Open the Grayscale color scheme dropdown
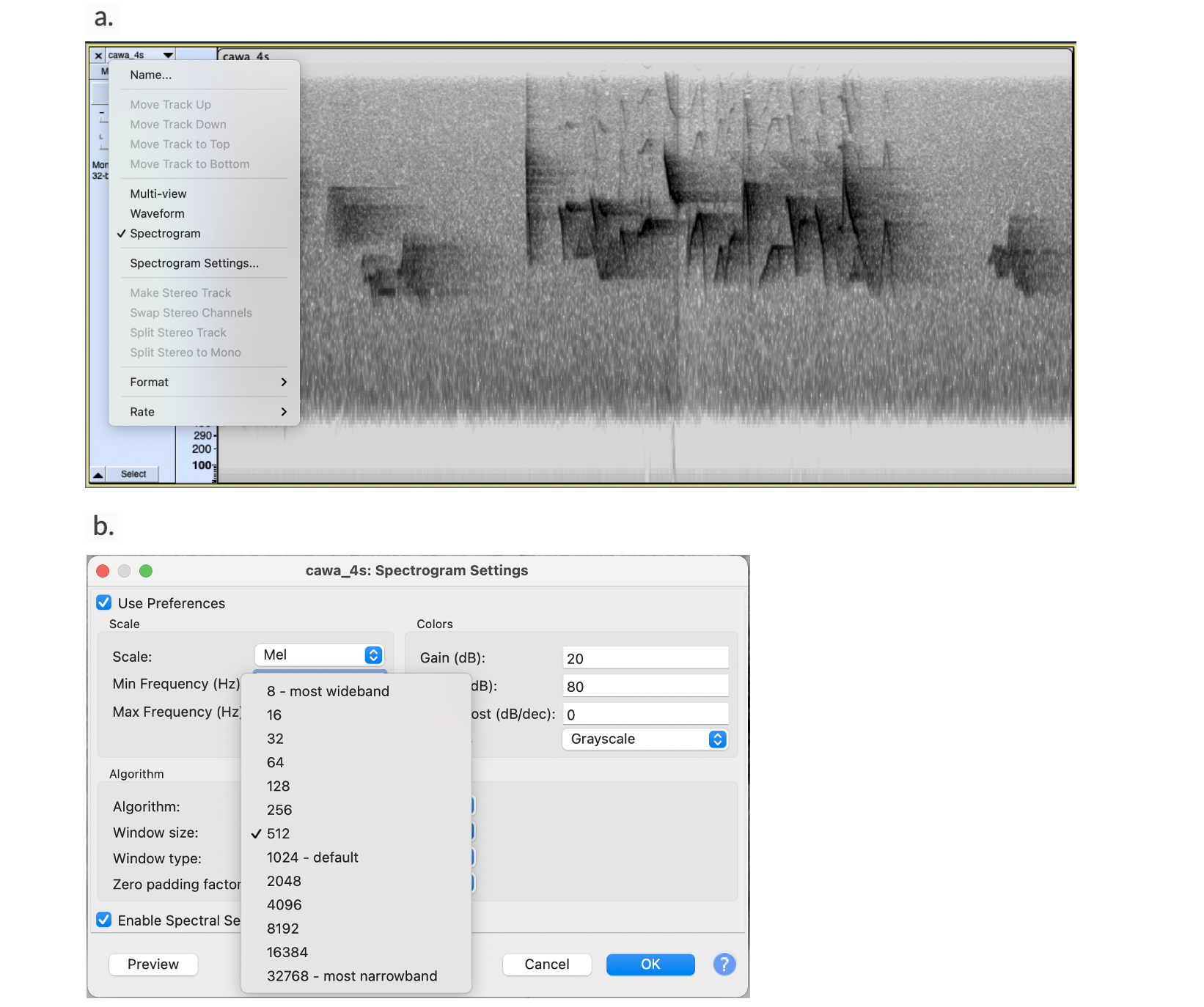This screenshot has height=1007, width=1204. pyautogui.click(x=645, y=739)
